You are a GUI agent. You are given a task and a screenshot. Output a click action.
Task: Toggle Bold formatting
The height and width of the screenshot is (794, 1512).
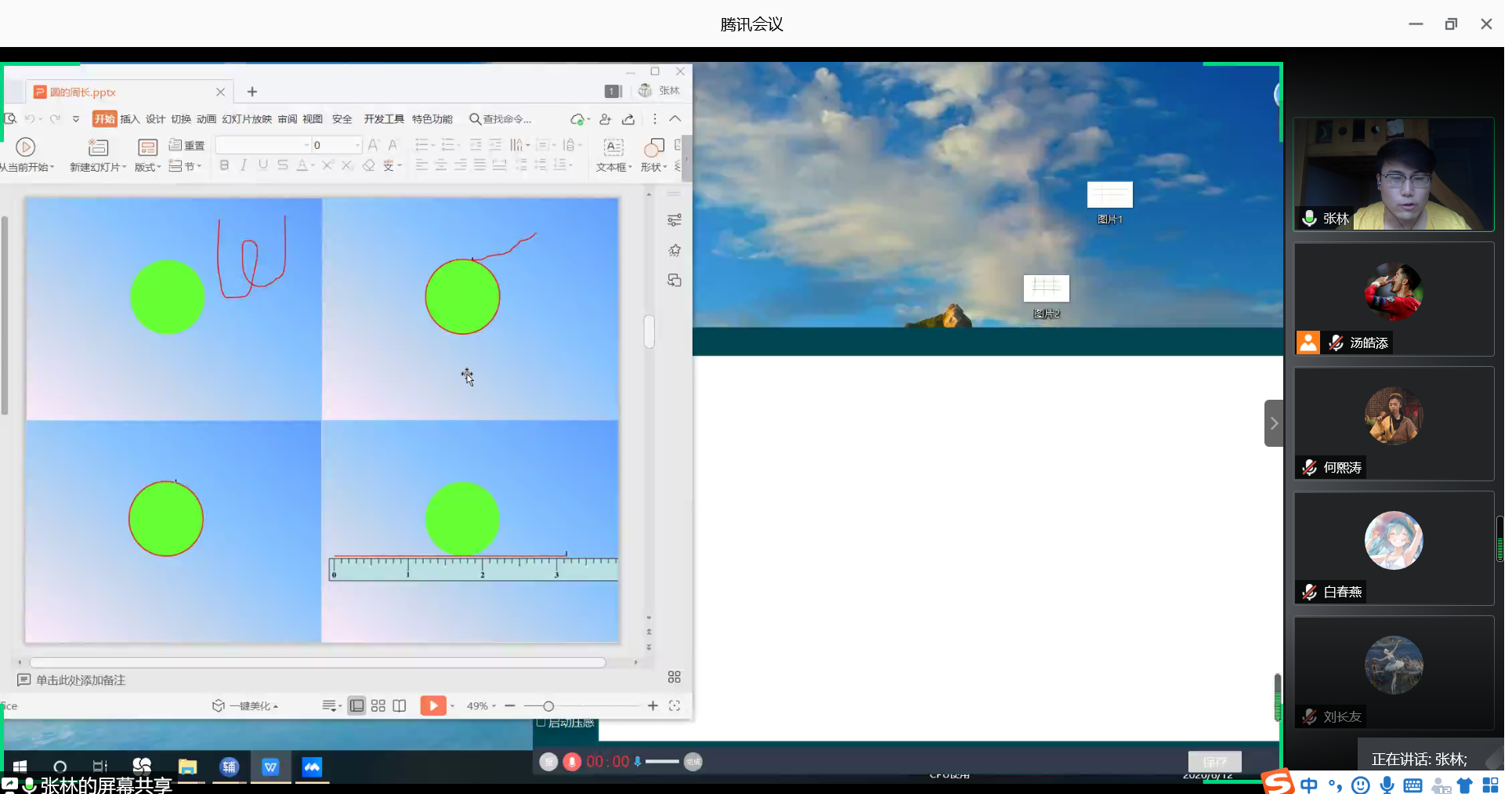coord(224,165)
